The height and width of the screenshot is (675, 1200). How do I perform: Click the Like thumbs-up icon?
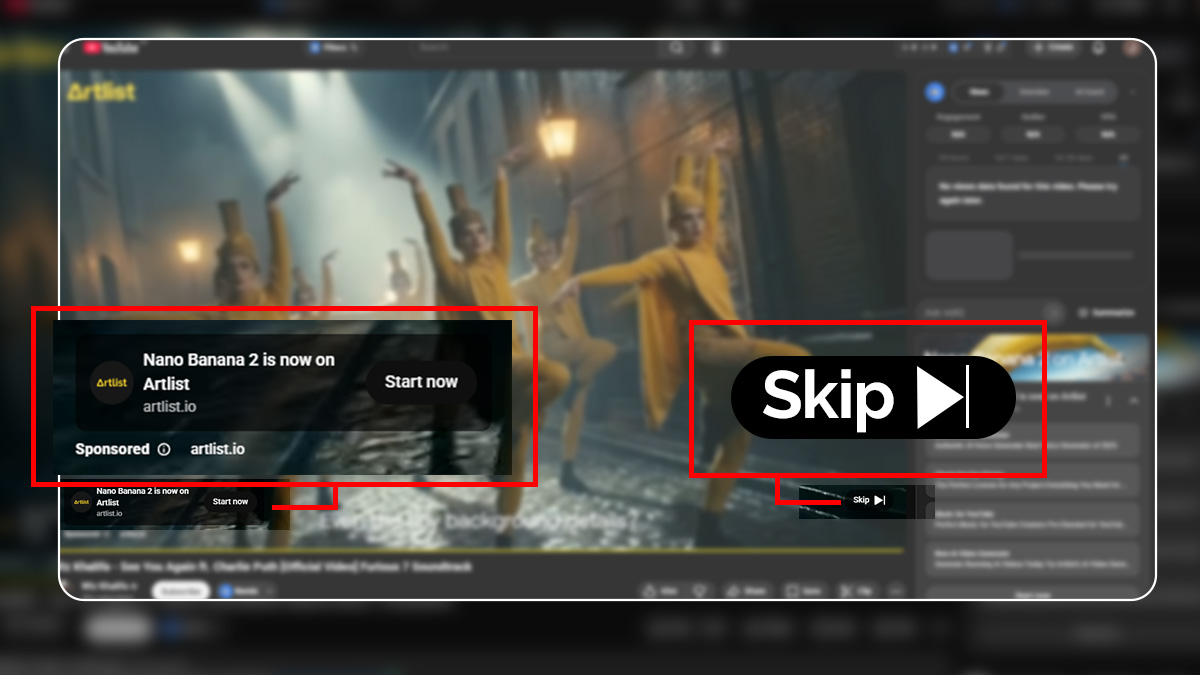point(650,589)
